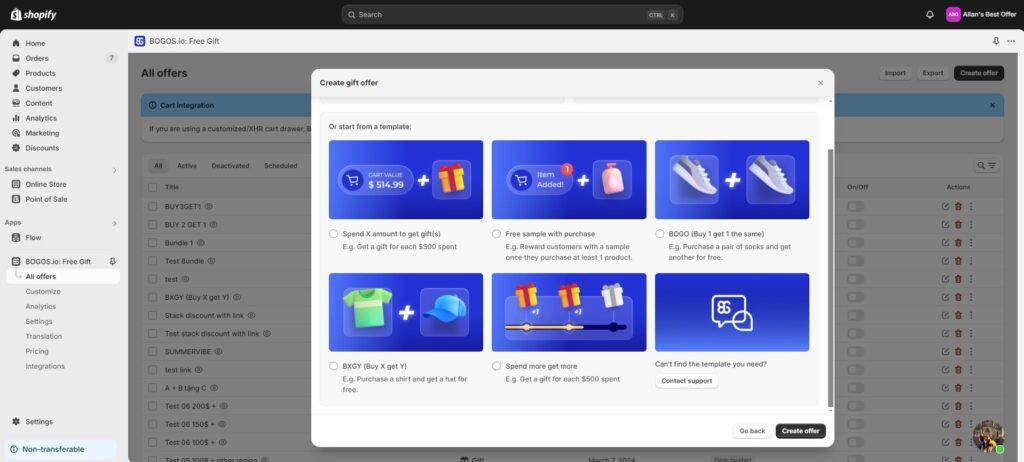The height and width of the screenshot is (462, 1024).
Task: Click the pin icon beside BOGOS.io sidebar app
Action: pos(112,261)
